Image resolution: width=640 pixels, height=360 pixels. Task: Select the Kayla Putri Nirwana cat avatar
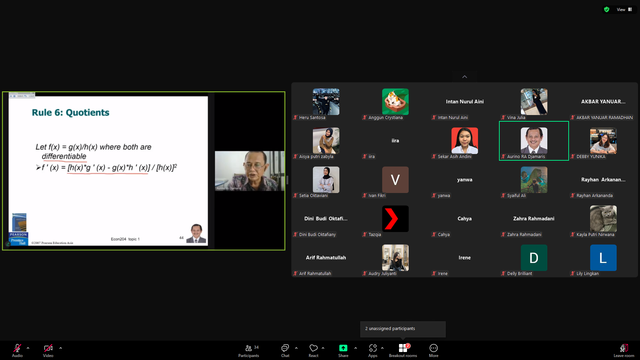603,219
